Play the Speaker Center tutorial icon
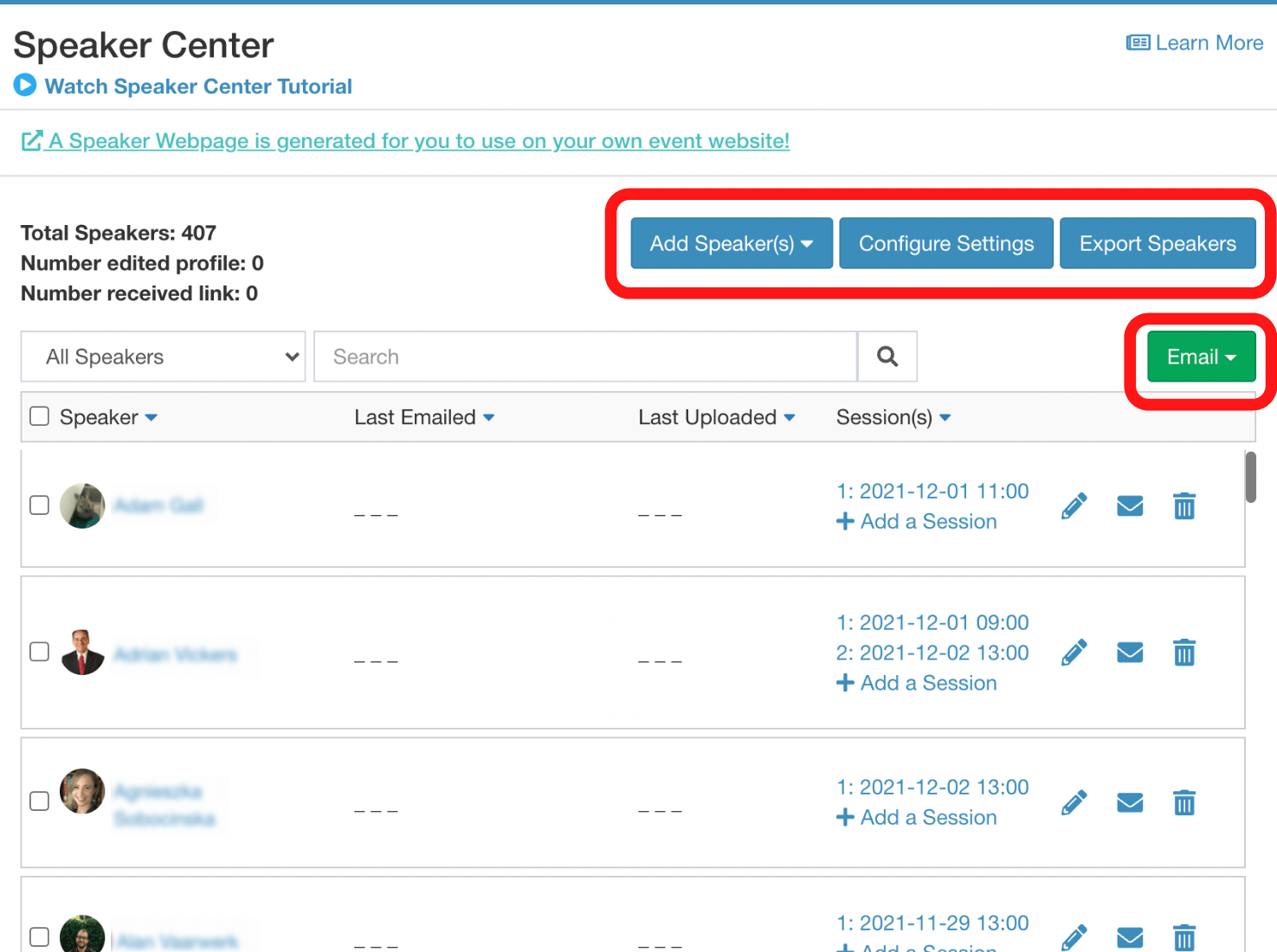 pos(25,86)
